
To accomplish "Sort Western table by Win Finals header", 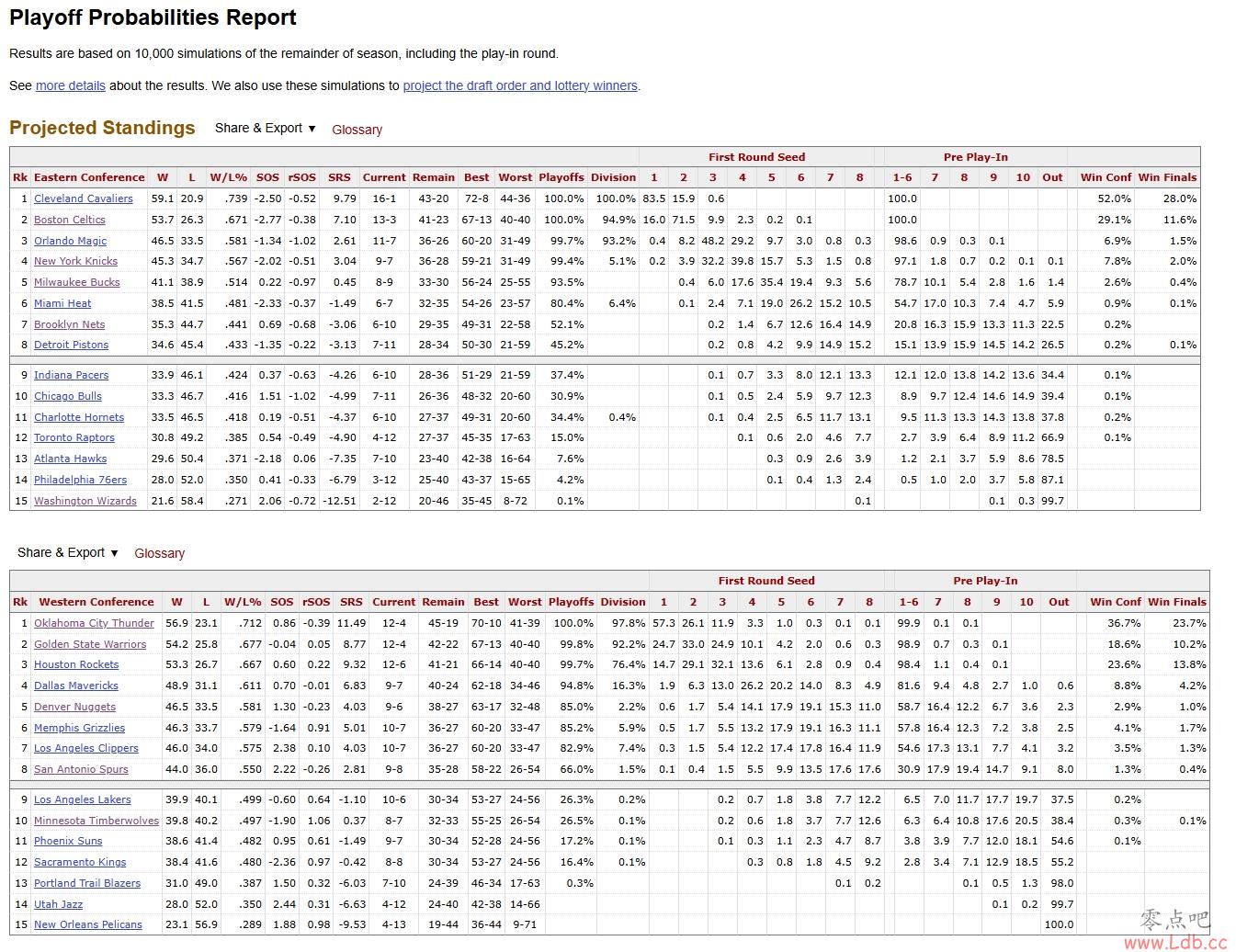I will click(x=1177, y=602).
